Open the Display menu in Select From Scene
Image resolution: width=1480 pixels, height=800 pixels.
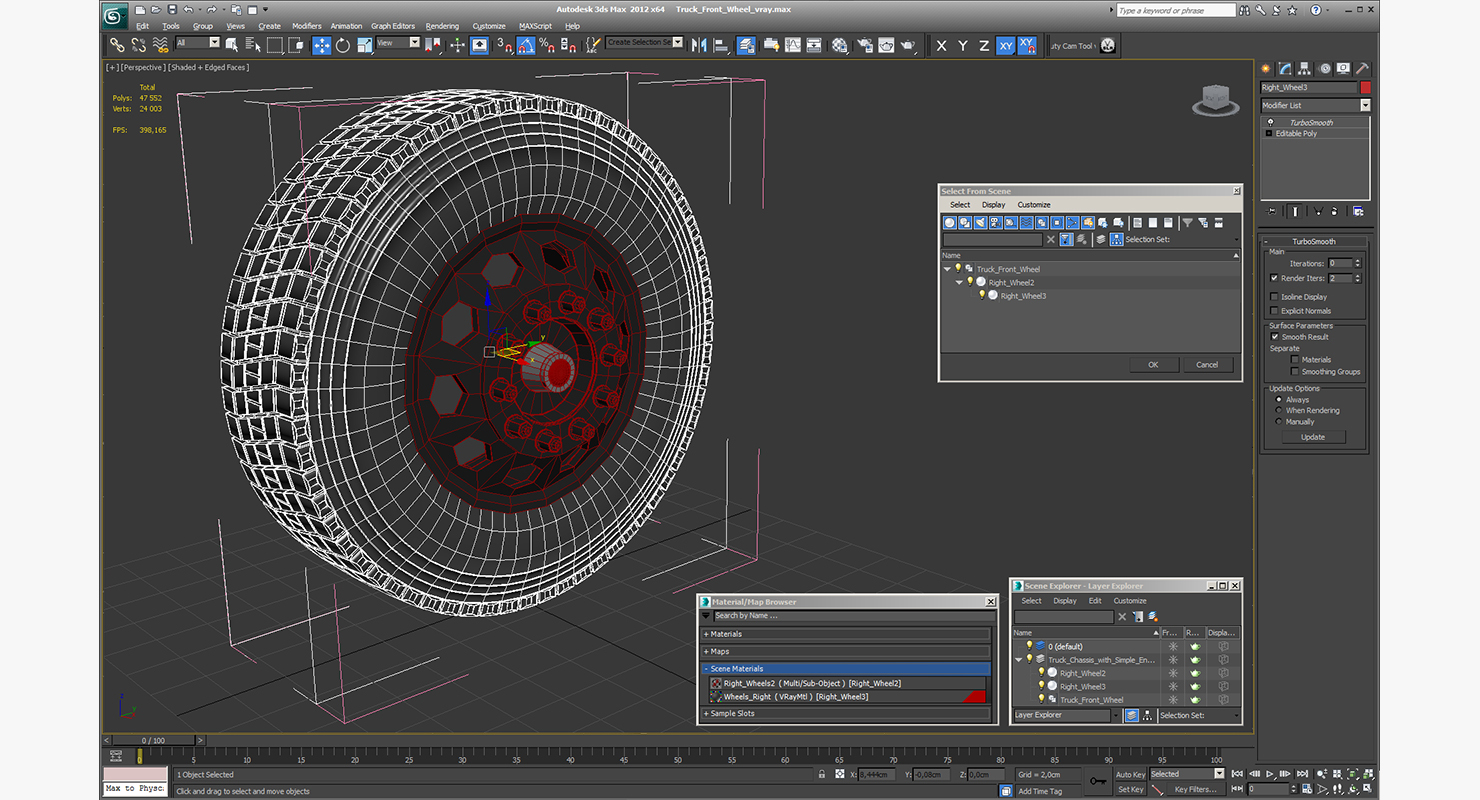tap(993, 205)
